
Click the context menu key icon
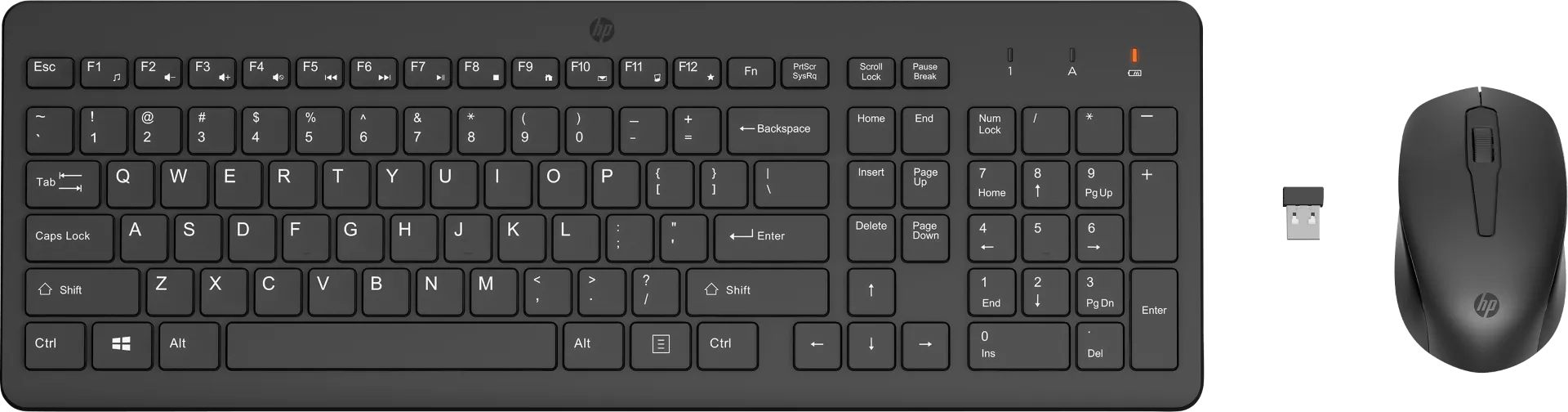coord(661,345)
